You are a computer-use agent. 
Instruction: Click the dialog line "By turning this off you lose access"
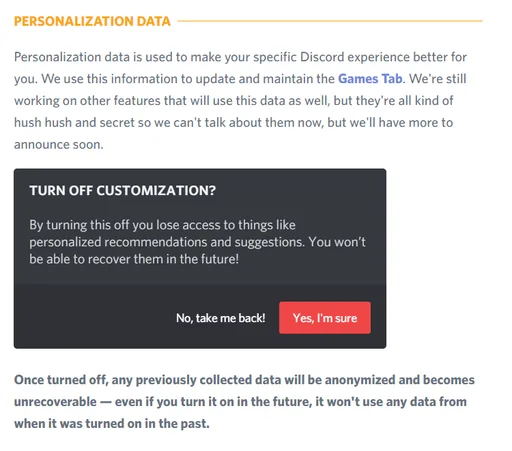pyautogui.click(x=162, y=225)
